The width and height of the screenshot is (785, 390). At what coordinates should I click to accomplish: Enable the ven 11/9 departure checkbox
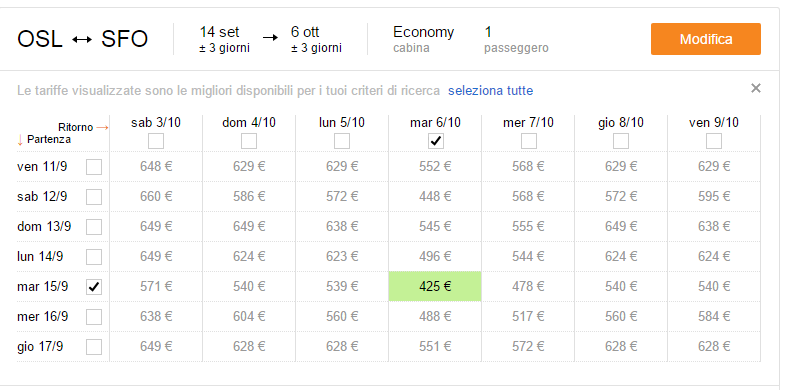point(94,167)
